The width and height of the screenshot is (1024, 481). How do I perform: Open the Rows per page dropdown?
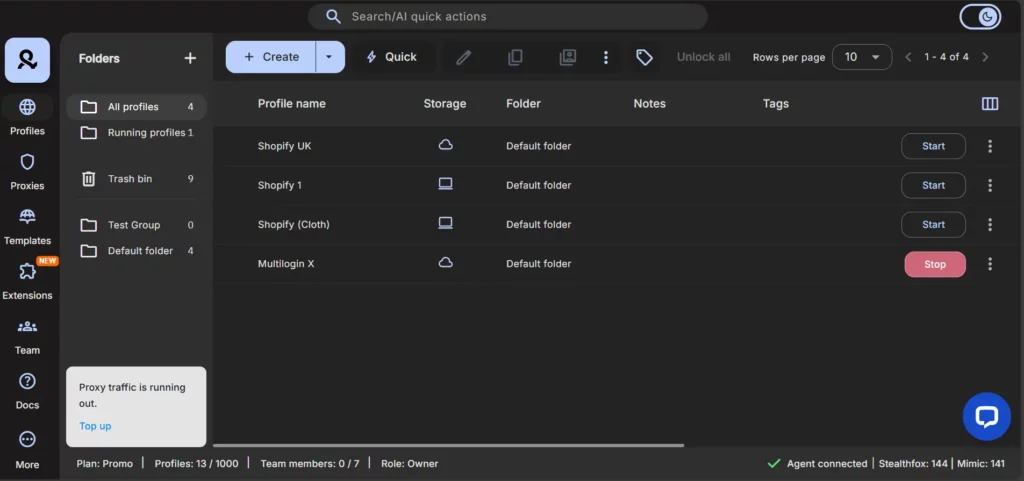(x=861, y=57)
